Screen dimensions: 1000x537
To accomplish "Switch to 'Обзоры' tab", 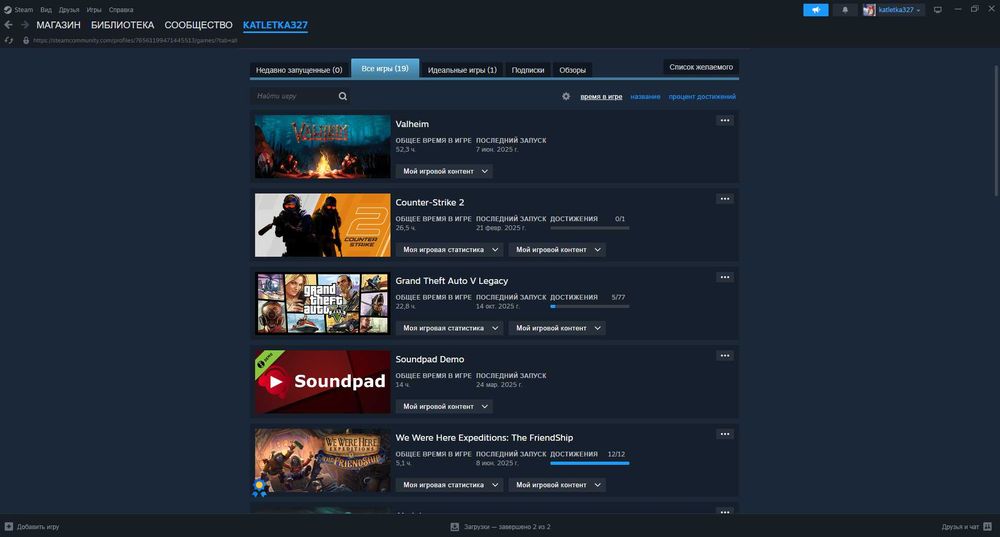I will 572,70.
